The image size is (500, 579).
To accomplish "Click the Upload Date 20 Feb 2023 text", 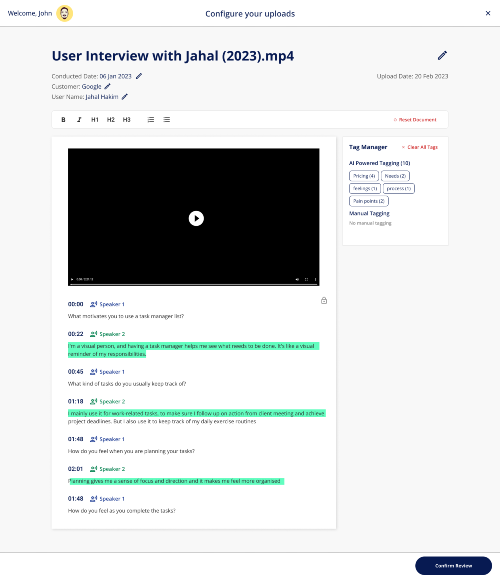I will [412, 76].
